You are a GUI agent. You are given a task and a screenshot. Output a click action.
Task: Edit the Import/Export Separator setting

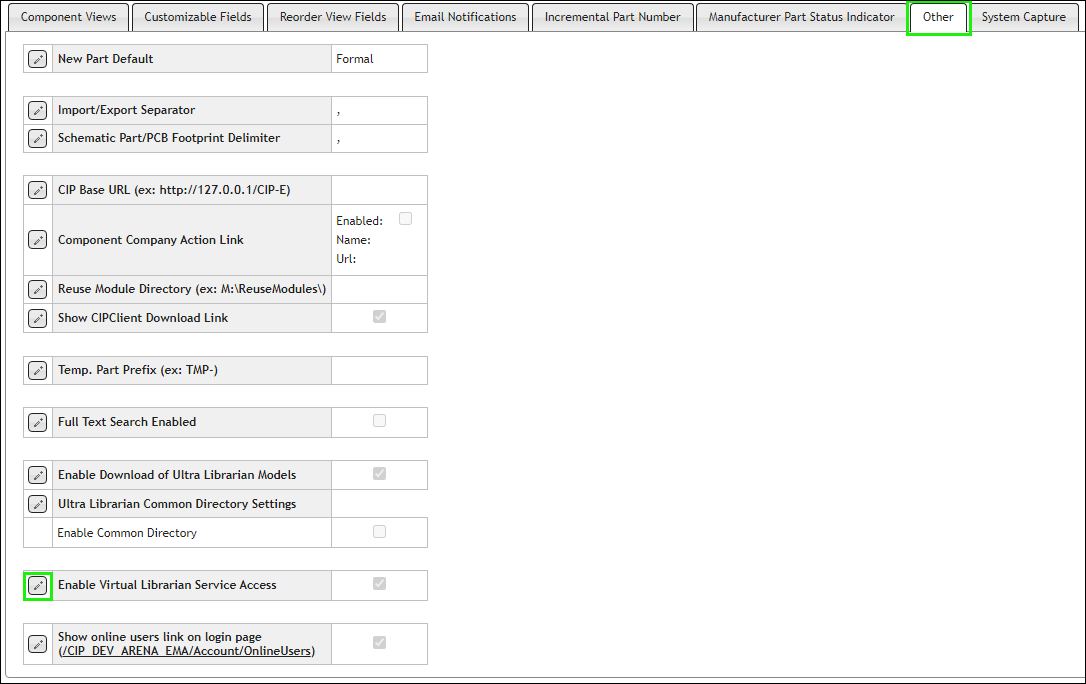(37, 110)
